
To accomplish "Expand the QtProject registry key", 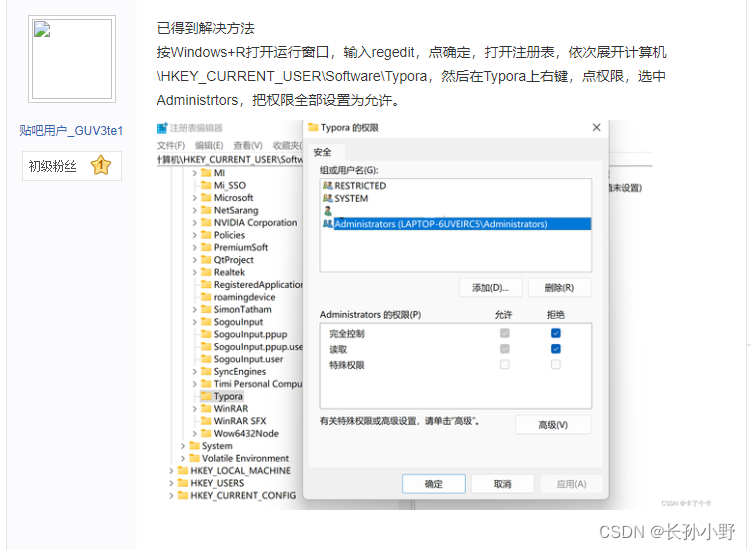I will click(x=194, y=260).
